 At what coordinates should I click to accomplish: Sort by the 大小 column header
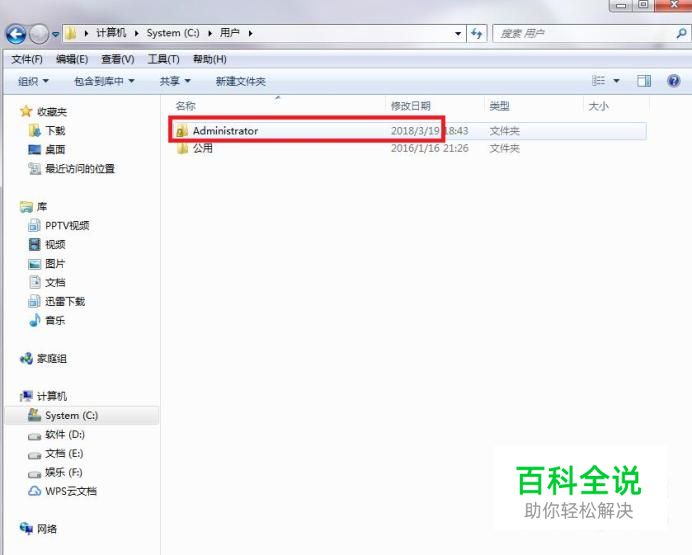point(598,106)
